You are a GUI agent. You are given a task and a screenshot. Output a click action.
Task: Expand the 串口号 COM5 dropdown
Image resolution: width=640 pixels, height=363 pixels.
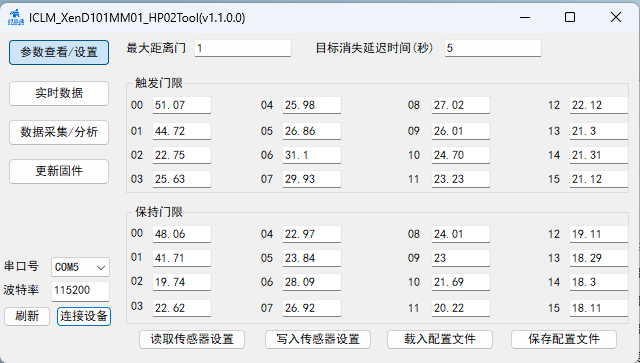pos(80,267)
